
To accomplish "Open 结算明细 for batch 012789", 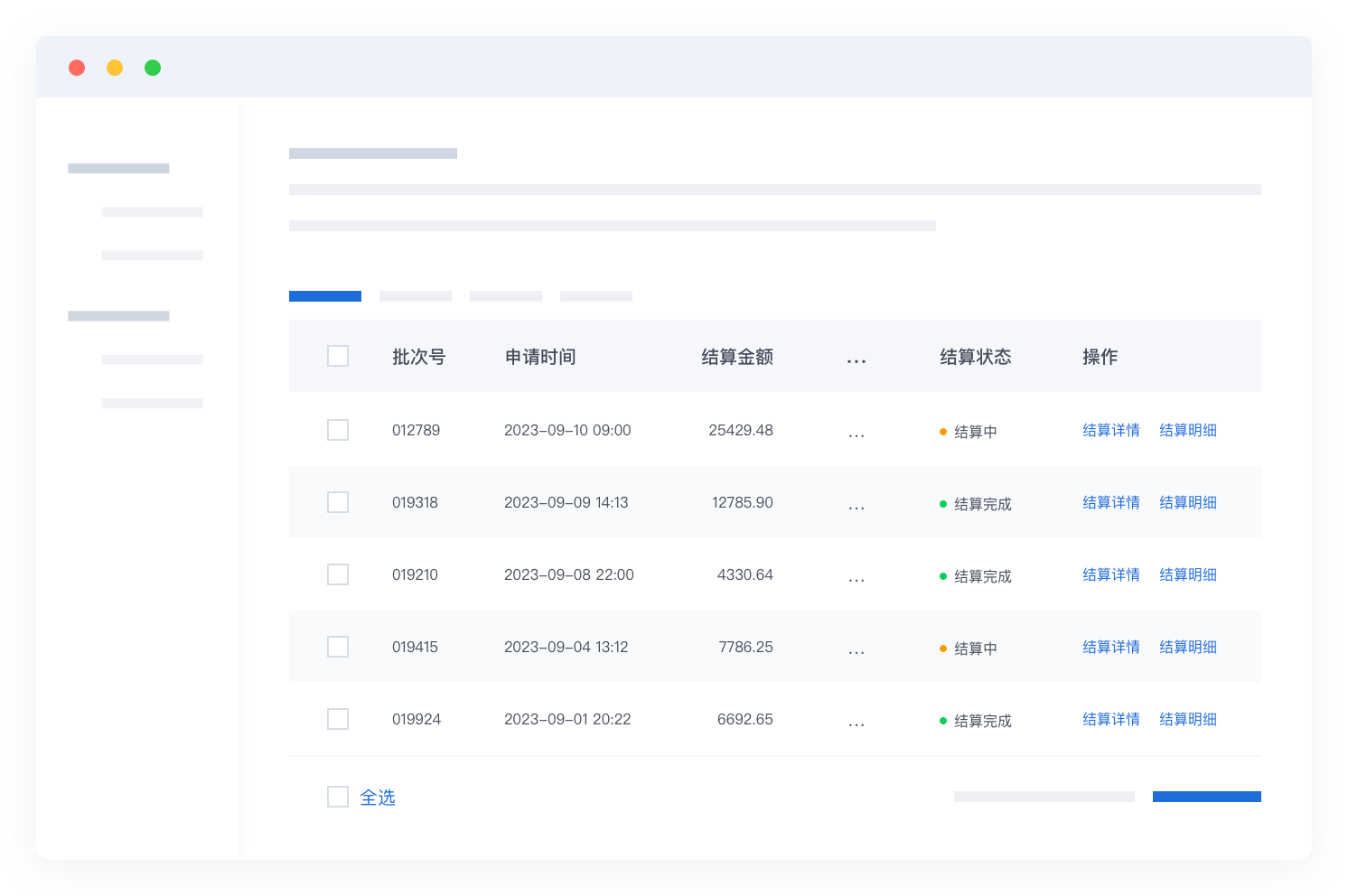I will click(x=1188, y=430).
